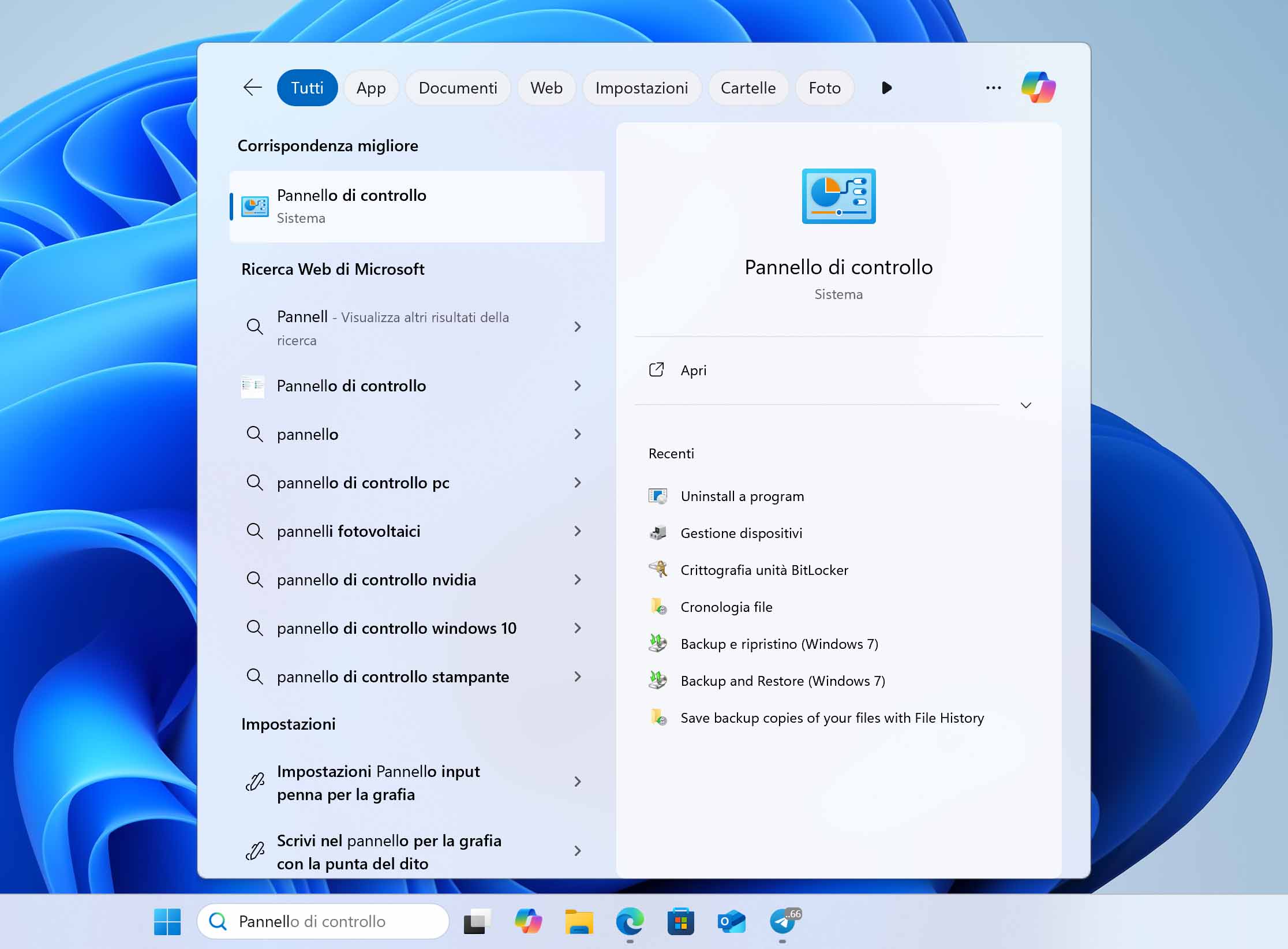Viewport: 1288px width, 949px height.
Task: Click the BitLocker keys icon
Action: point(657,570)
